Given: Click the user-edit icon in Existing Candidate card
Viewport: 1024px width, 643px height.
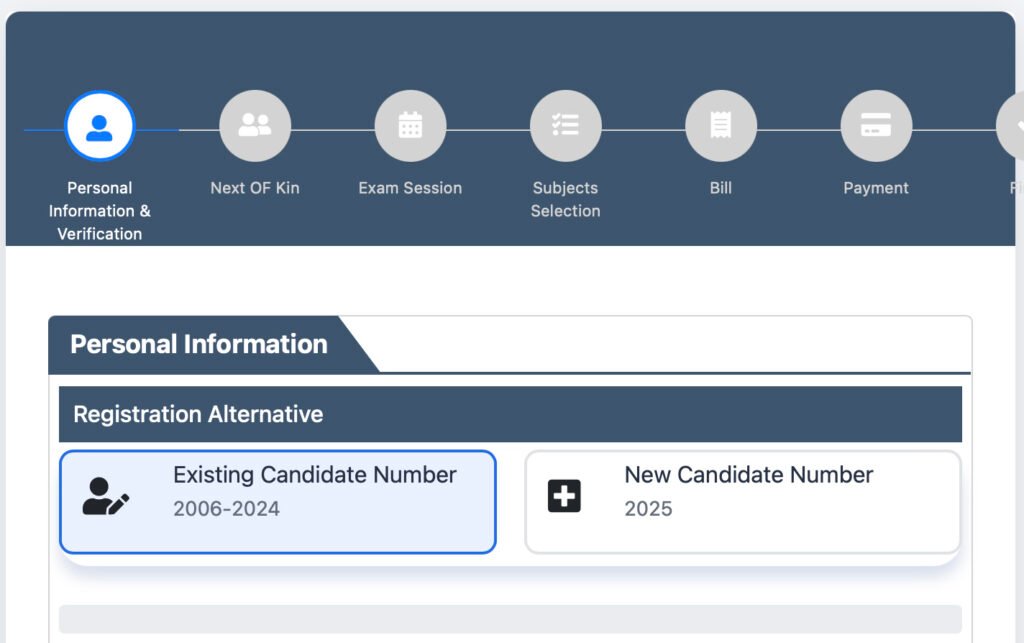Looking at the screenshot, I should tap(106, 496).
